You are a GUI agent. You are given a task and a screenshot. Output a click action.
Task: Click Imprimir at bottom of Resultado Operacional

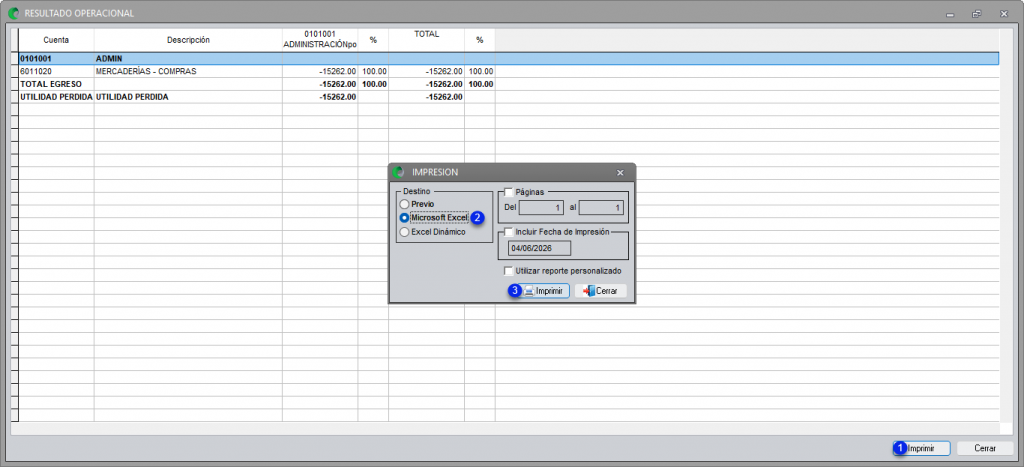921,449
